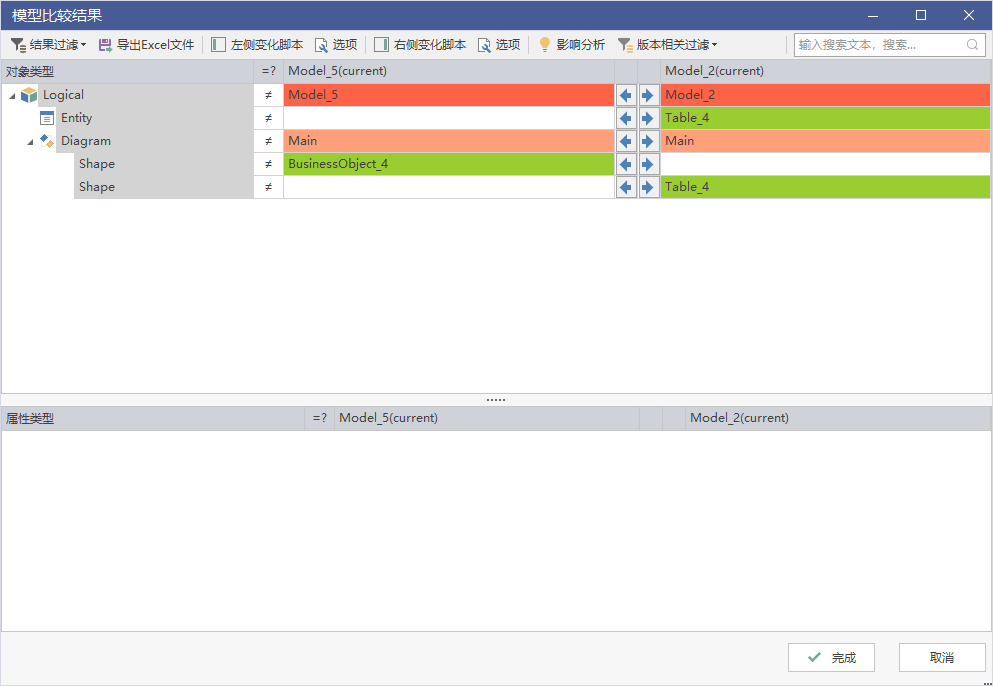993x686 pixels.
Task: Close the 模型比较结果 window
Action: tap(968, 15)
